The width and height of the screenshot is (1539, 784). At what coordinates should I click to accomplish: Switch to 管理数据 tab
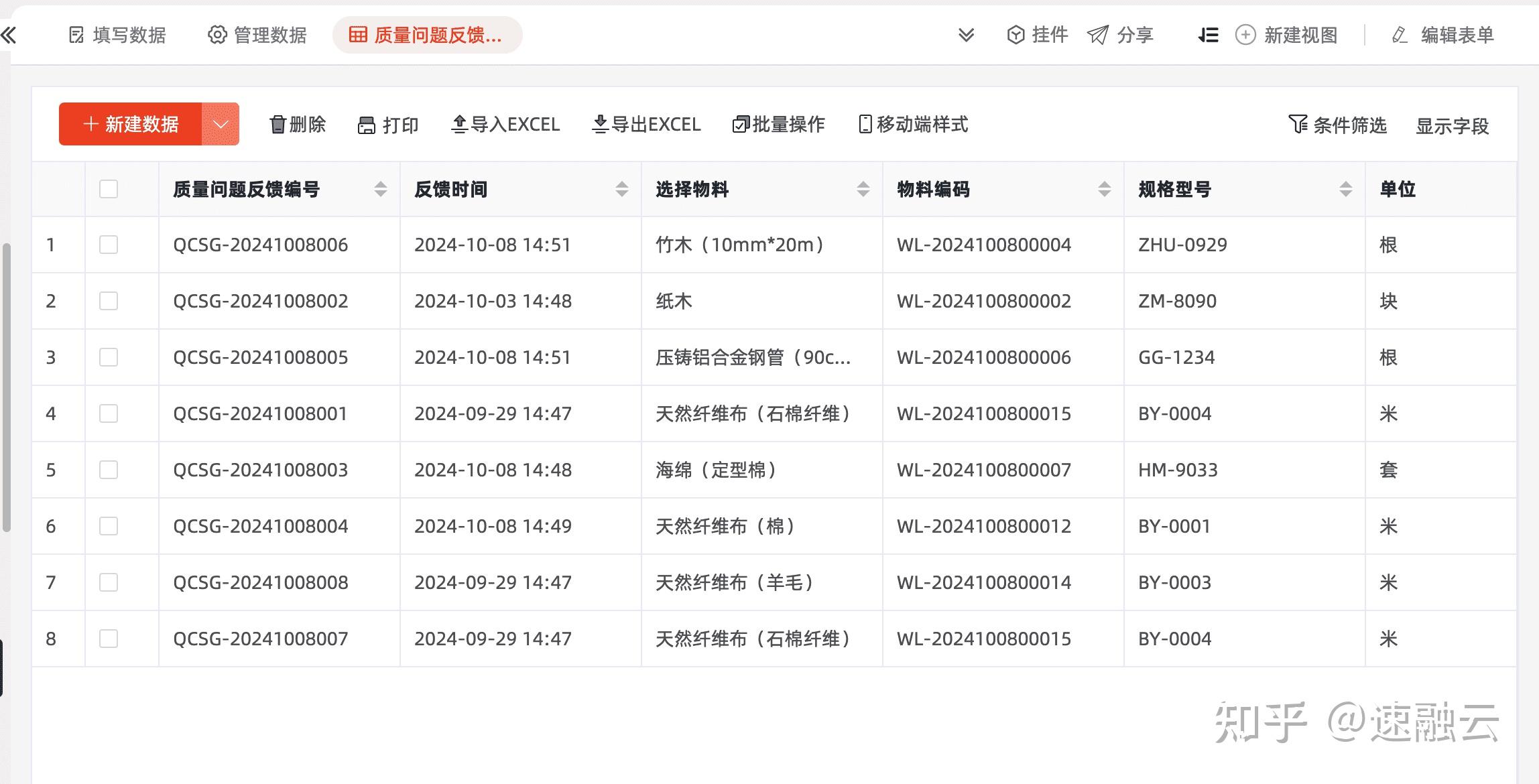pyautogui.click(x=257, y=35)
